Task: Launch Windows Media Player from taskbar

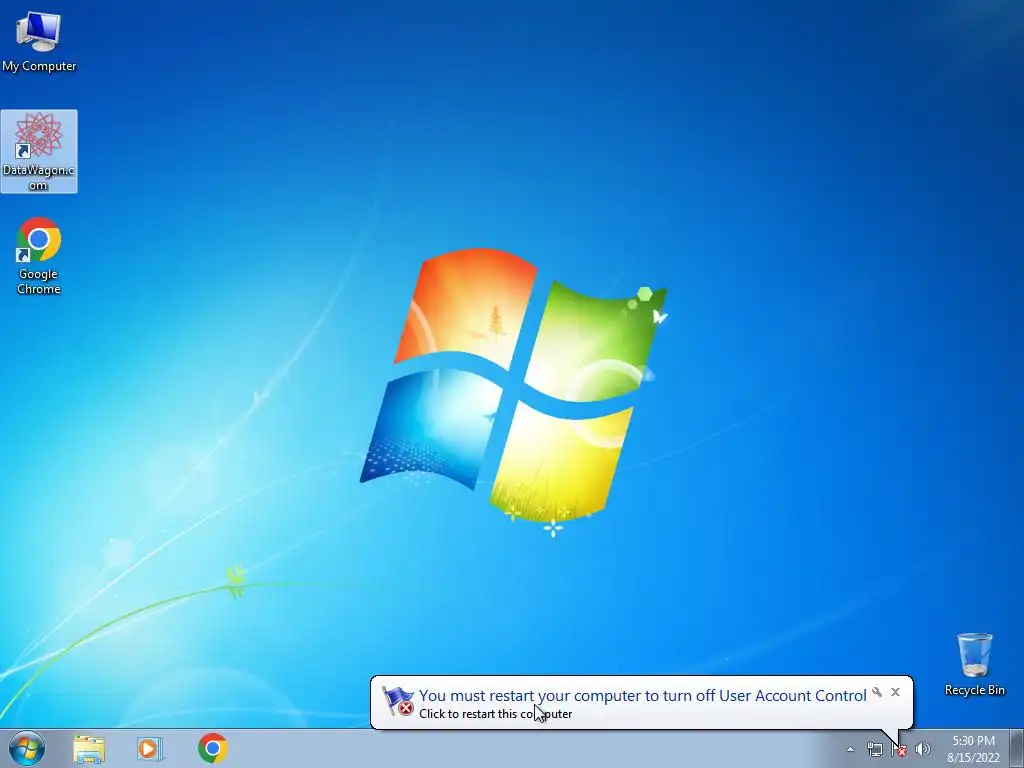Action: click(150, 748)
